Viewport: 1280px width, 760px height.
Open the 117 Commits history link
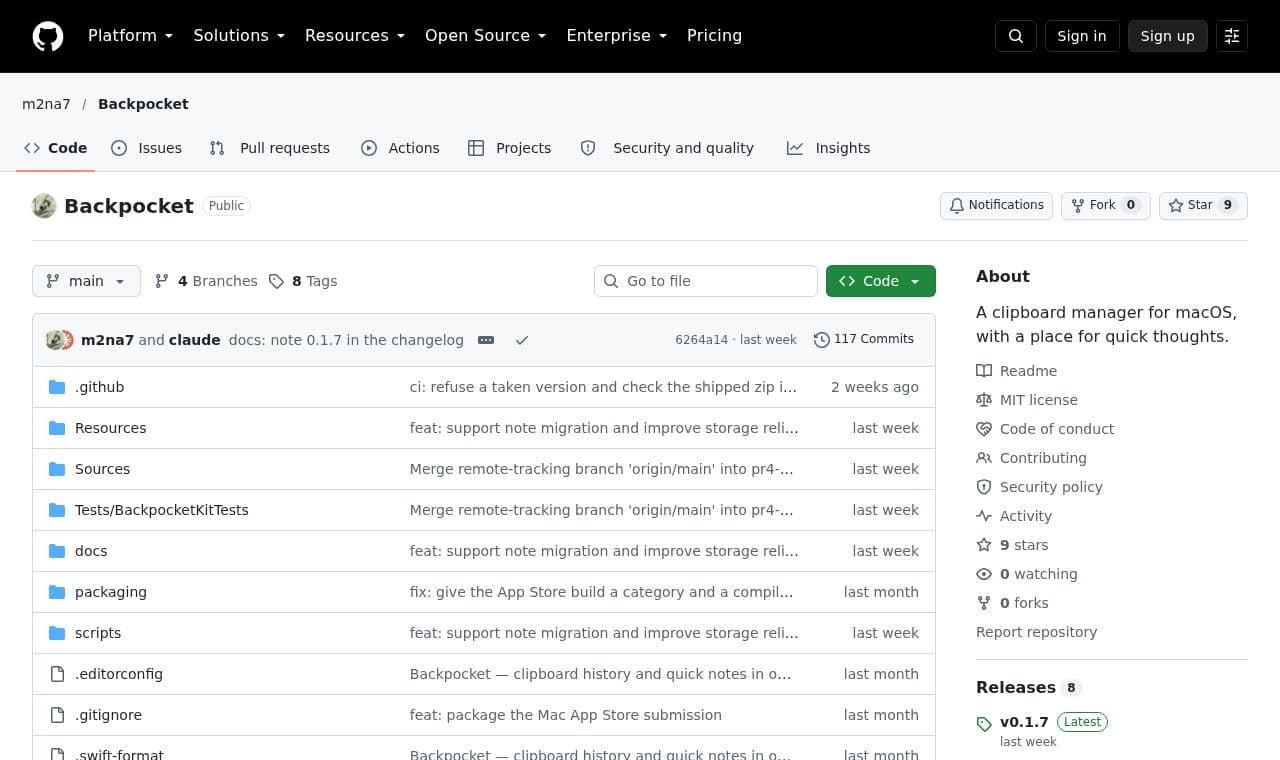pyautogui.click(x=864, y=339)
